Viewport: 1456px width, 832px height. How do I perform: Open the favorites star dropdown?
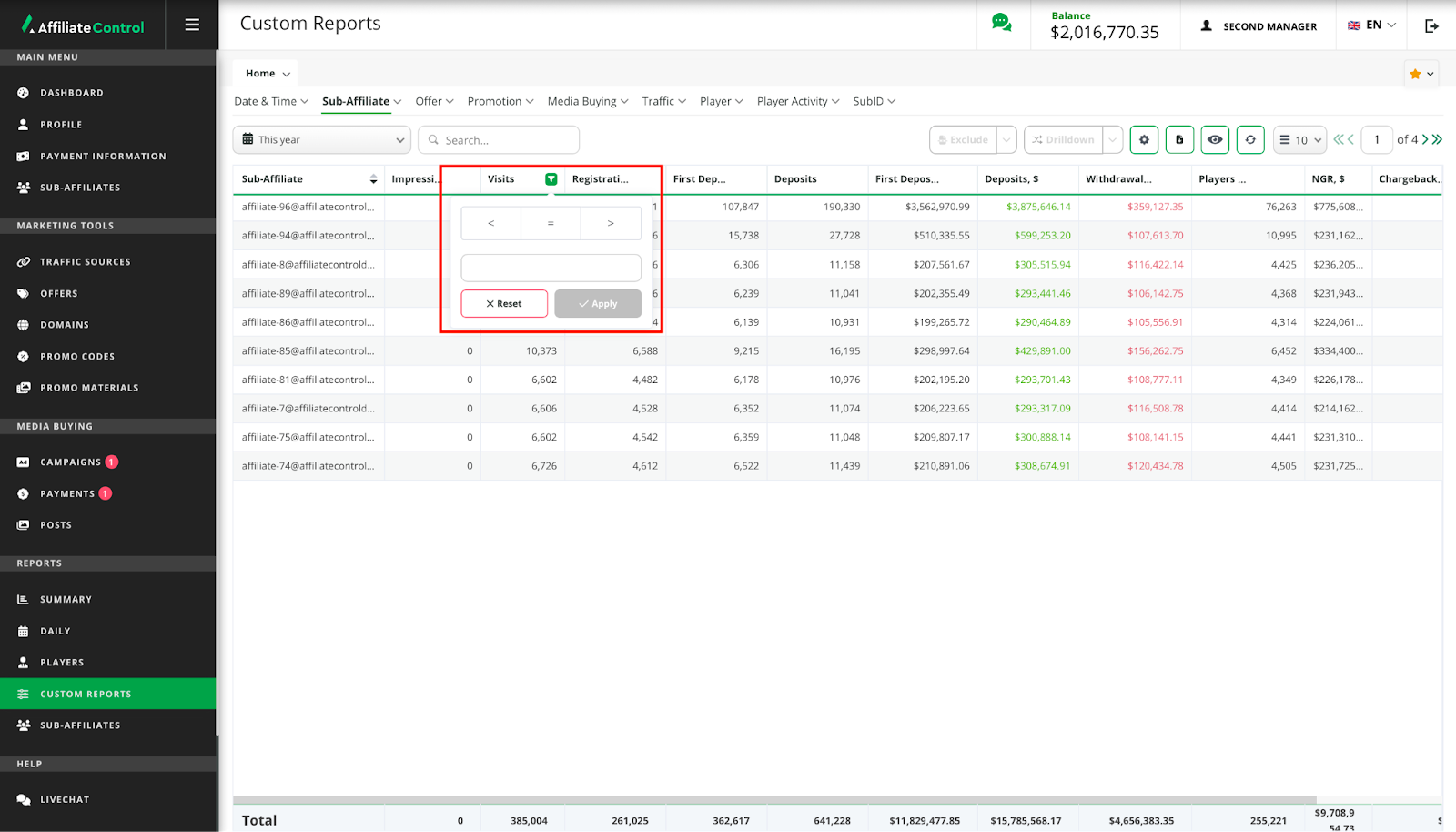pyautogui.click(x=1421, y=74)
